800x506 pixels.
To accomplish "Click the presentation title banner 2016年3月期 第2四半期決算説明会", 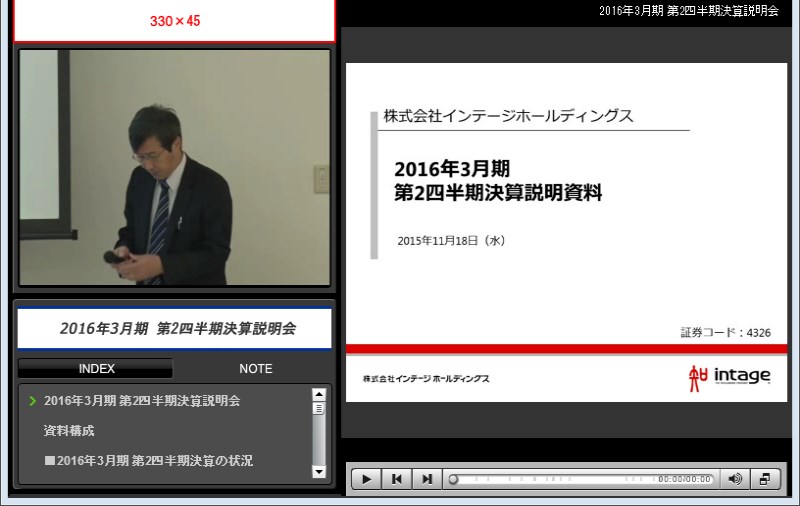I will 174,328.
